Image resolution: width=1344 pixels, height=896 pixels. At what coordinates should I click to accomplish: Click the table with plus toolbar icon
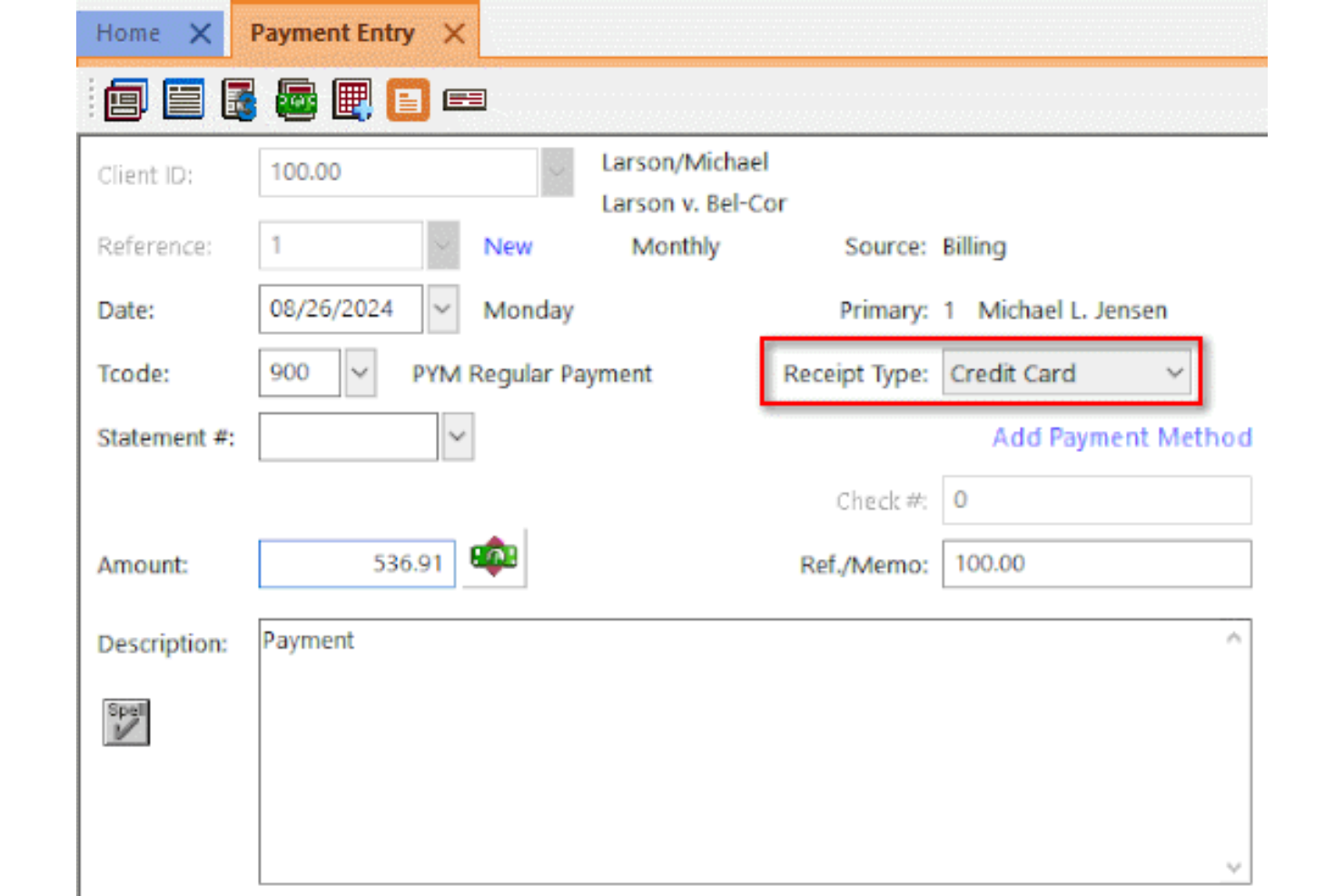click(351, 100)
